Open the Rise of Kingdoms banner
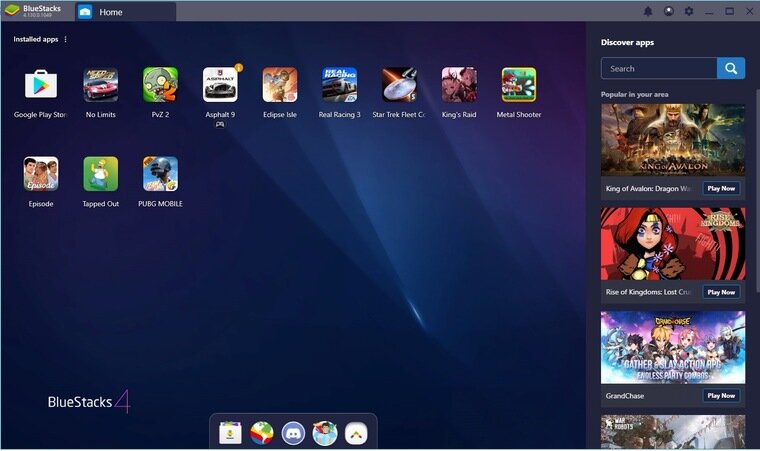Viewport: 760px width, 451px height. pyautogui.click(x=673, y=244)
